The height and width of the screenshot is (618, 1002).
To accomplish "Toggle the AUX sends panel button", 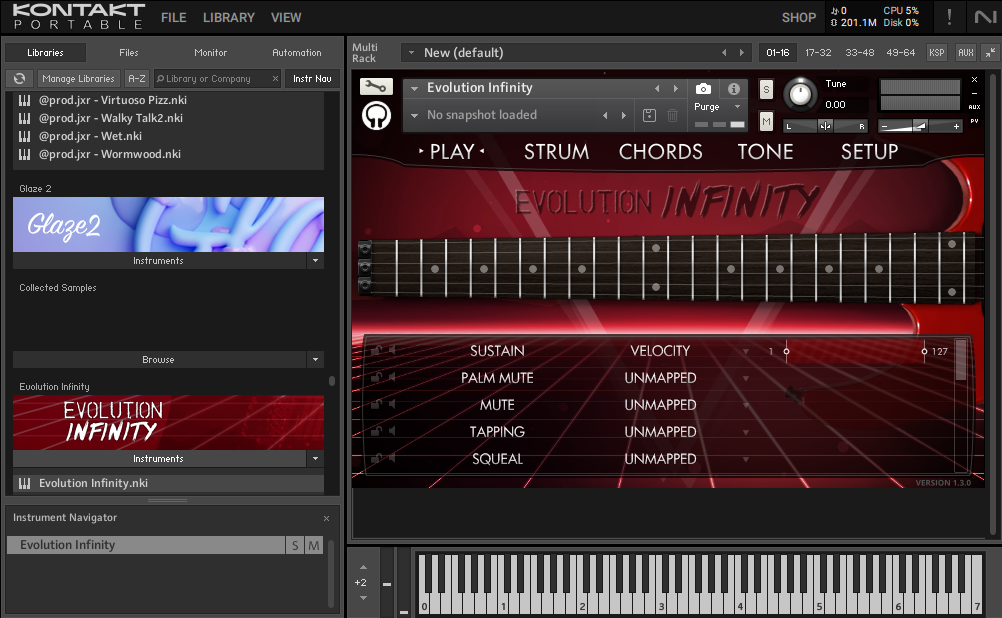I will (966, 52).
